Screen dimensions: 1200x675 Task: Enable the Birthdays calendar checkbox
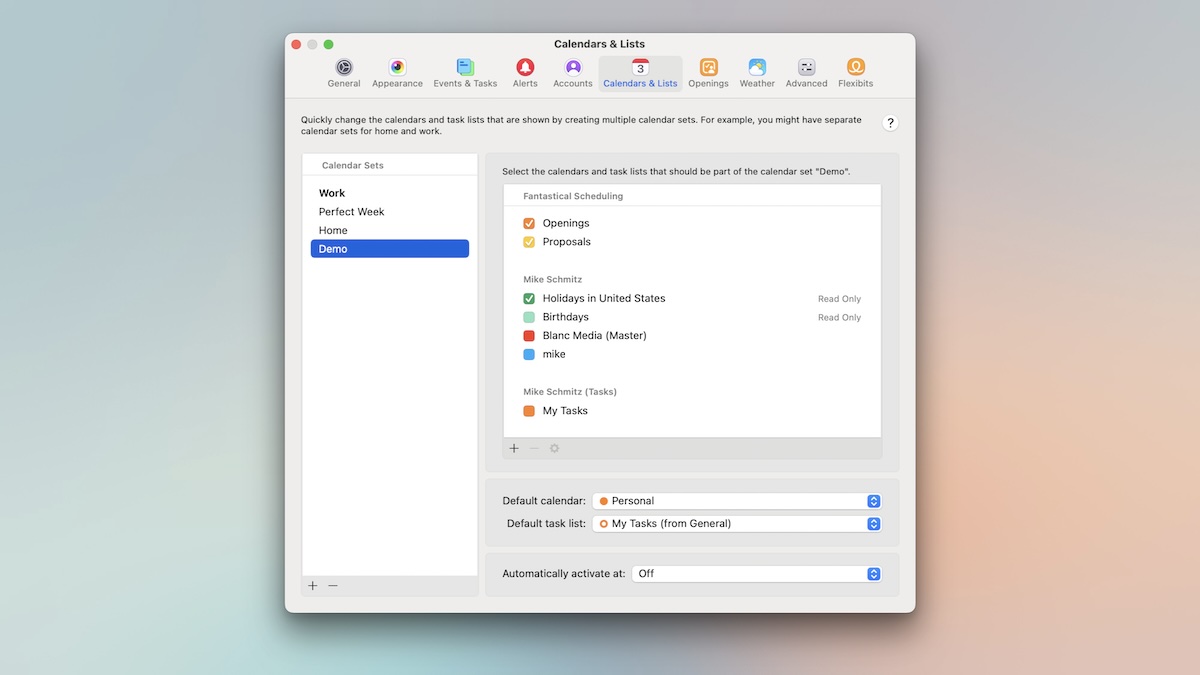(x=529, y=317)
